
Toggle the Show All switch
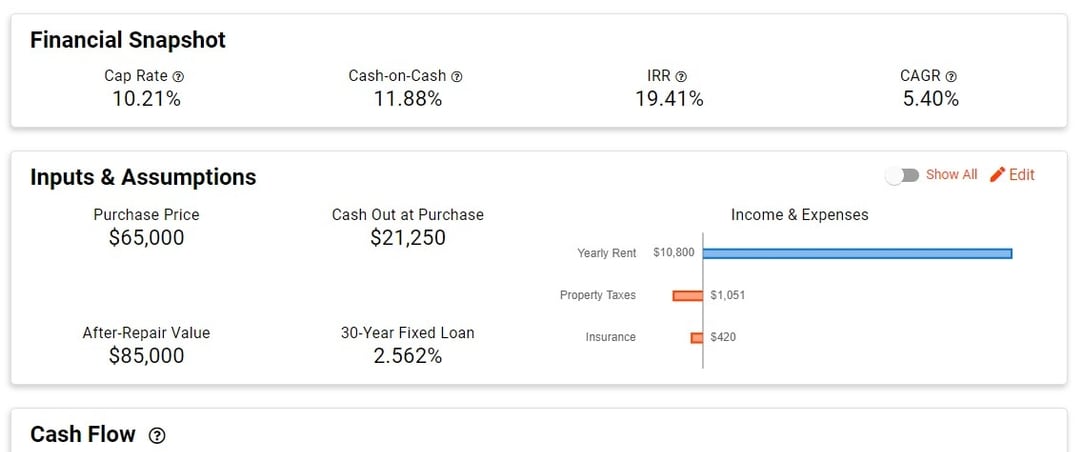click(903, 176)
